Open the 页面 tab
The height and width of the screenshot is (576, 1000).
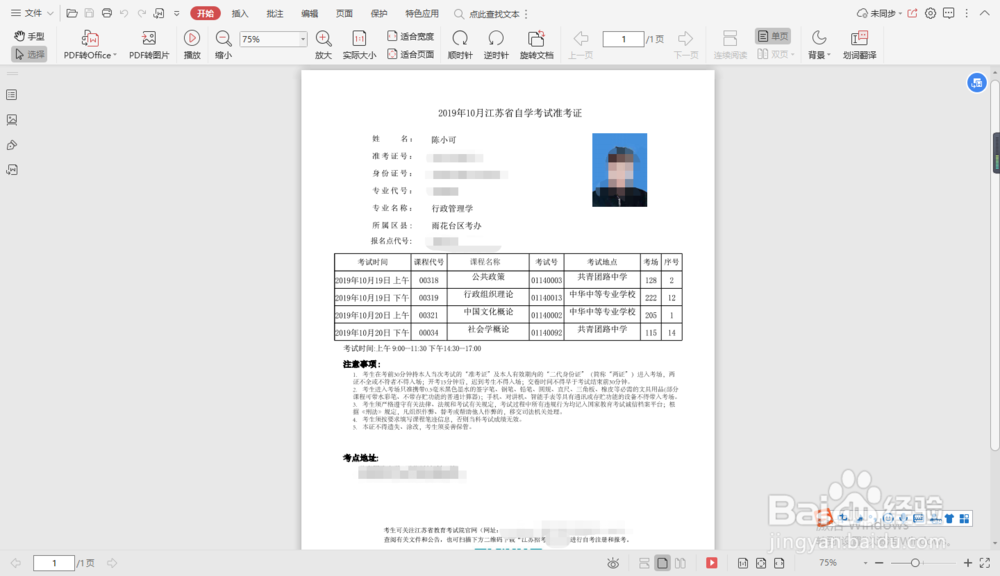[x=344, y=13]
